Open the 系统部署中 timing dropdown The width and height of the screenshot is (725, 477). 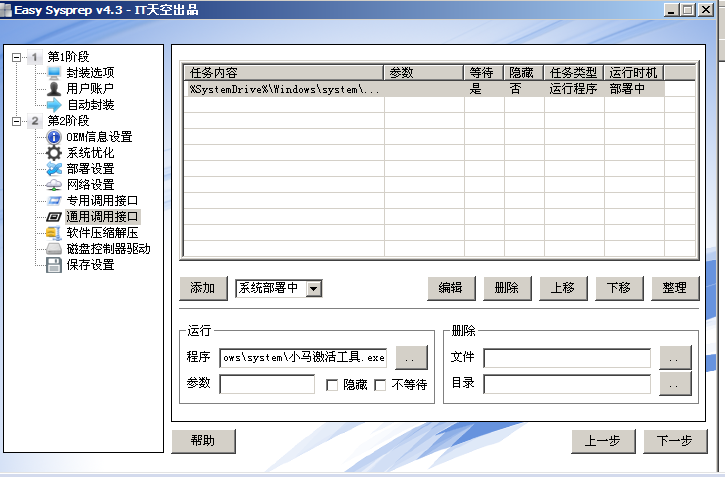pyautogui.click(x=314, y=288)
